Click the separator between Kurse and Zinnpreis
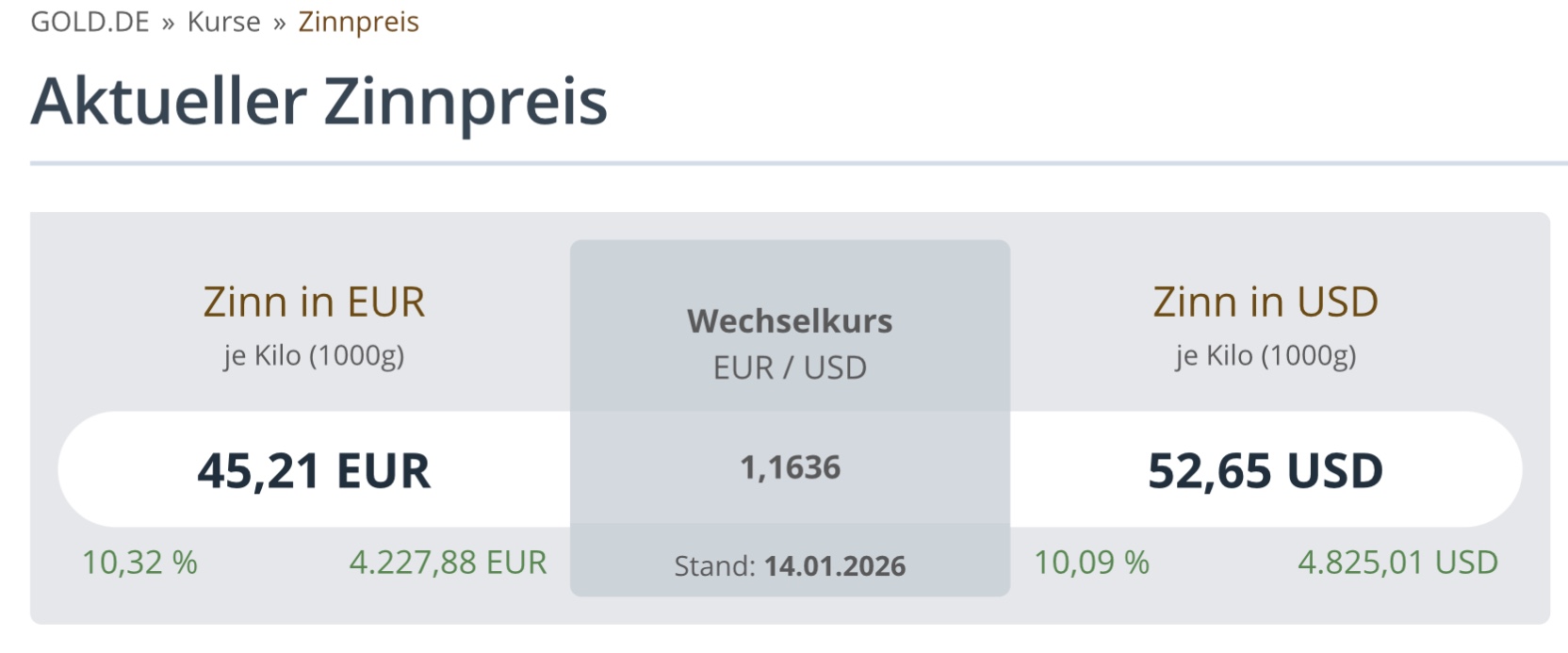This screenshot has height=653, width=1568. coord(279,24)
